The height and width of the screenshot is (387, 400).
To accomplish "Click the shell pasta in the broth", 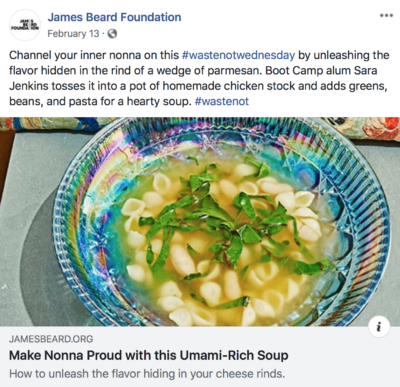I will (x=162, y=183).
